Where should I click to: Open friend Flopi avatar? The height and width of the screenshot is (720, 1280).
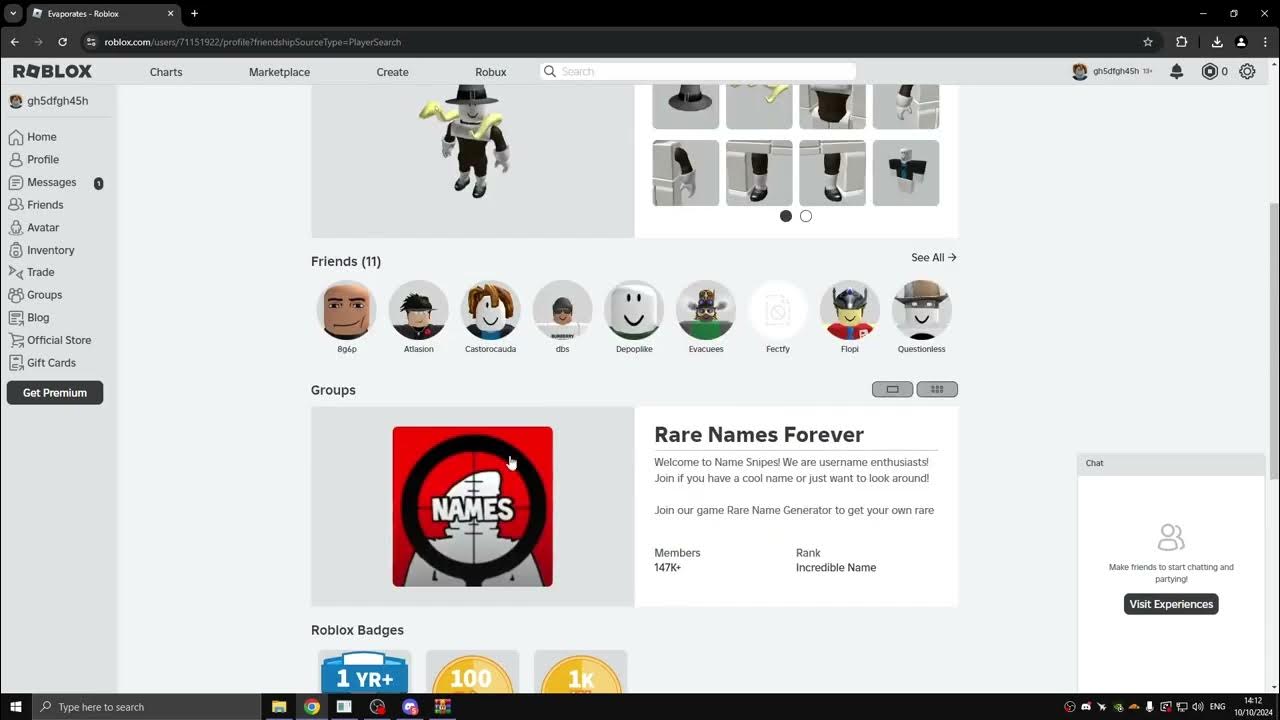850,310
